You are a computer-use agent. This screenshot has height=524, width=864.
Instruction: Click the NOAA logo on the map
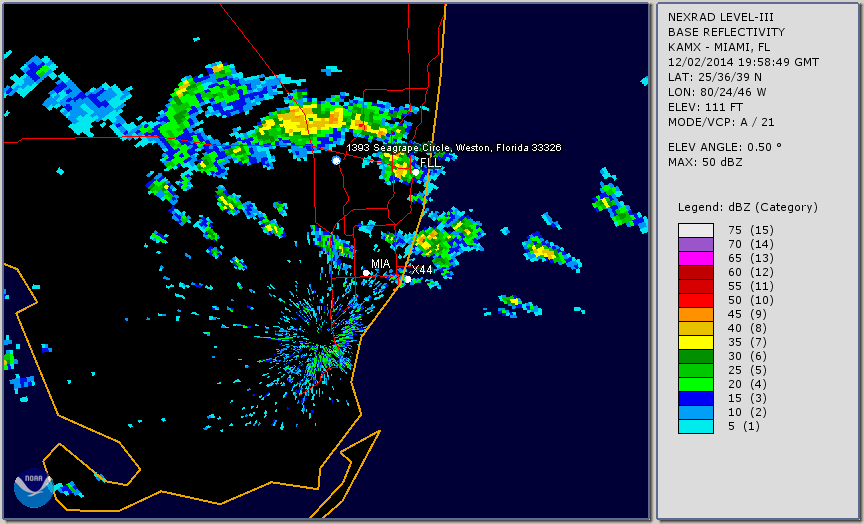tap(34, 487)
